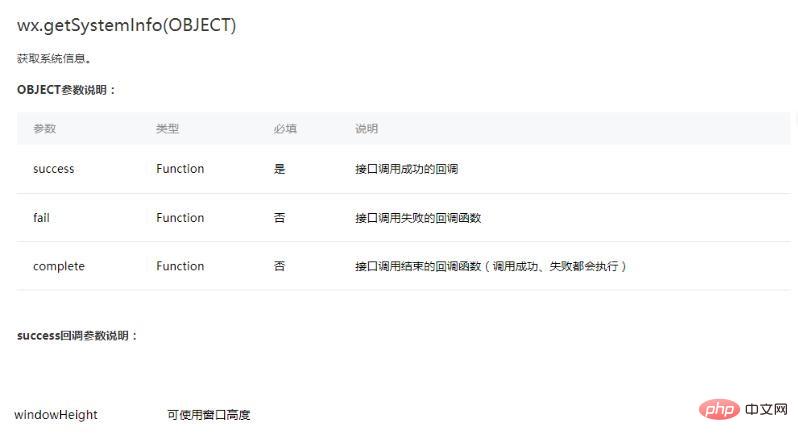Click 接口调用成功的回调 description
The width and height of the screenshot is (798, 442).
[406, 169]
